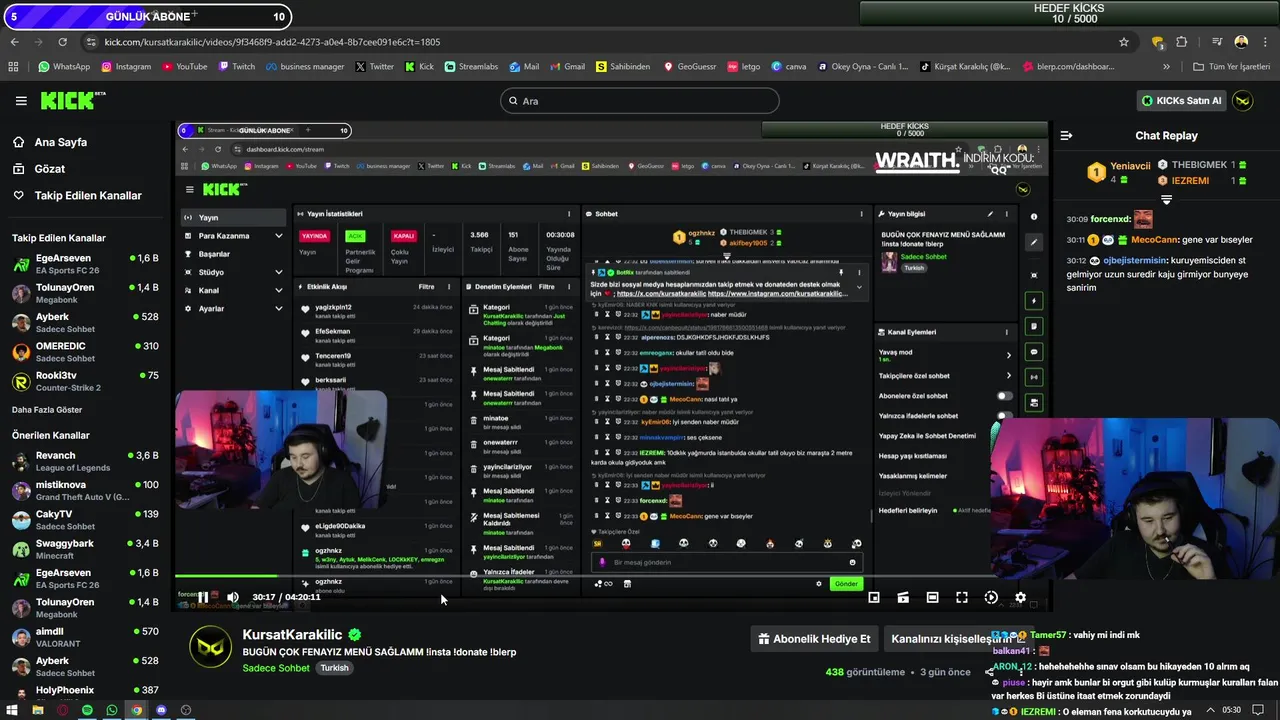This screenshot has height=720, width=1280.
Task: Pause the video playback
Action: [203, 597]
